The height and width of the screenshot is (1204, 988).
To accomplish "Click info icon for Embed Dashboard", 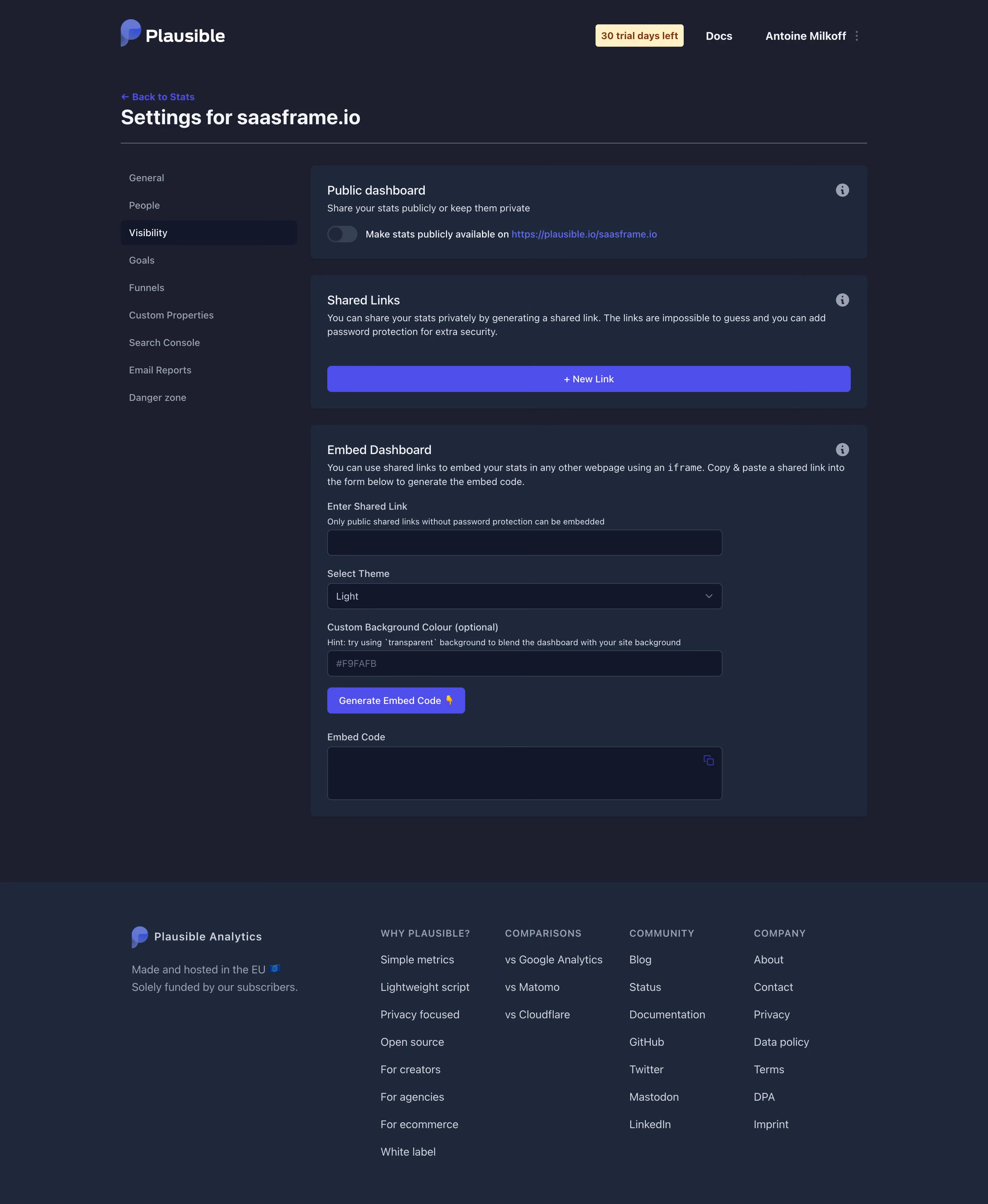I will (842, 450).
